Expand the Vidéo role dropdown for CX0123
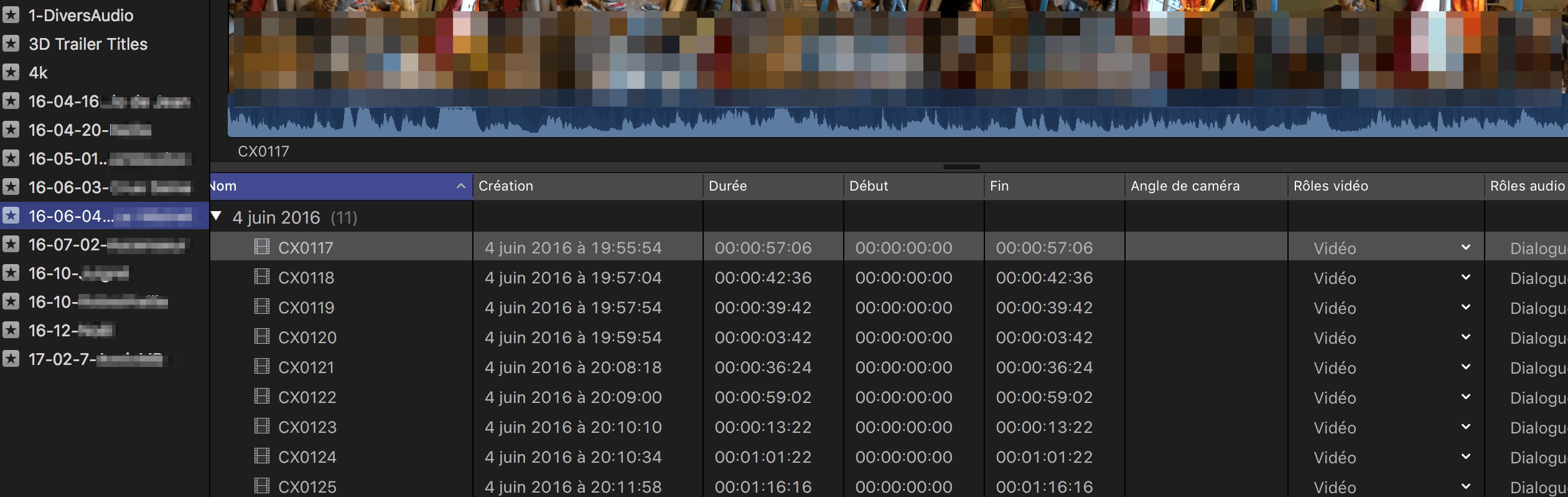 (x=1466, y=427)
